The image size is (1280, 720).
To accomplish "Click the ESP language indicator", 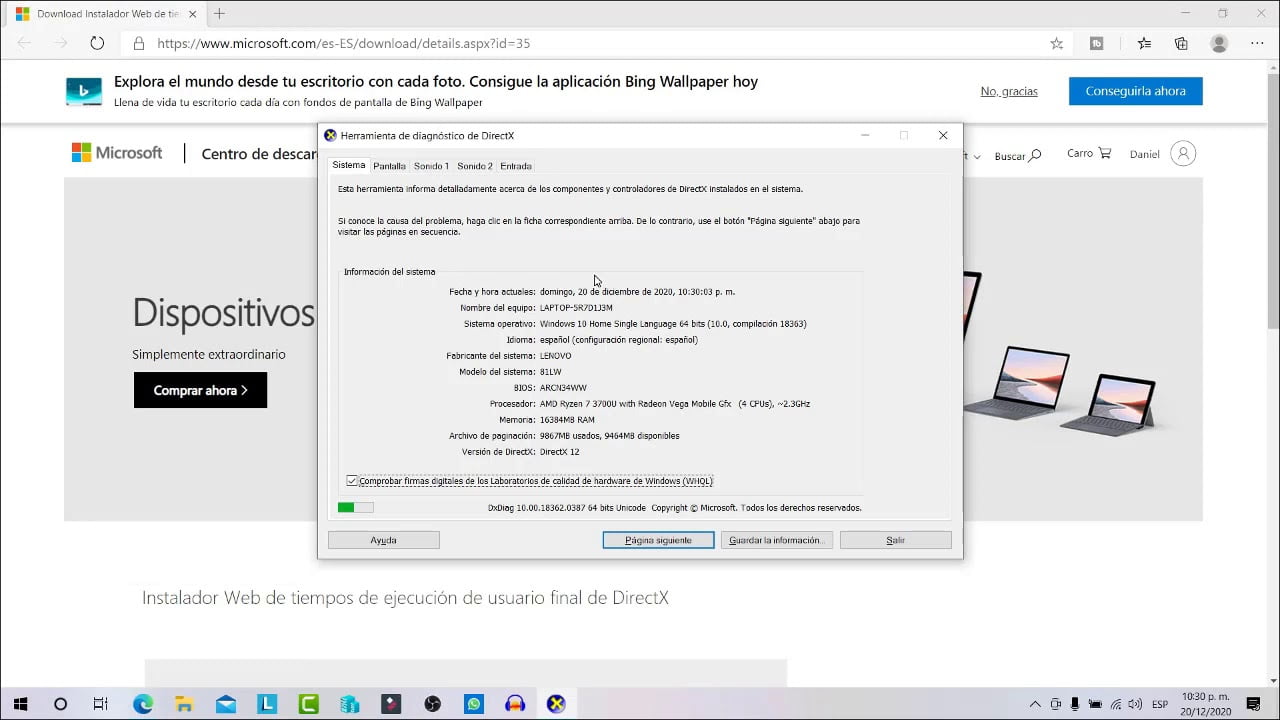I will tap(1160, 704).
